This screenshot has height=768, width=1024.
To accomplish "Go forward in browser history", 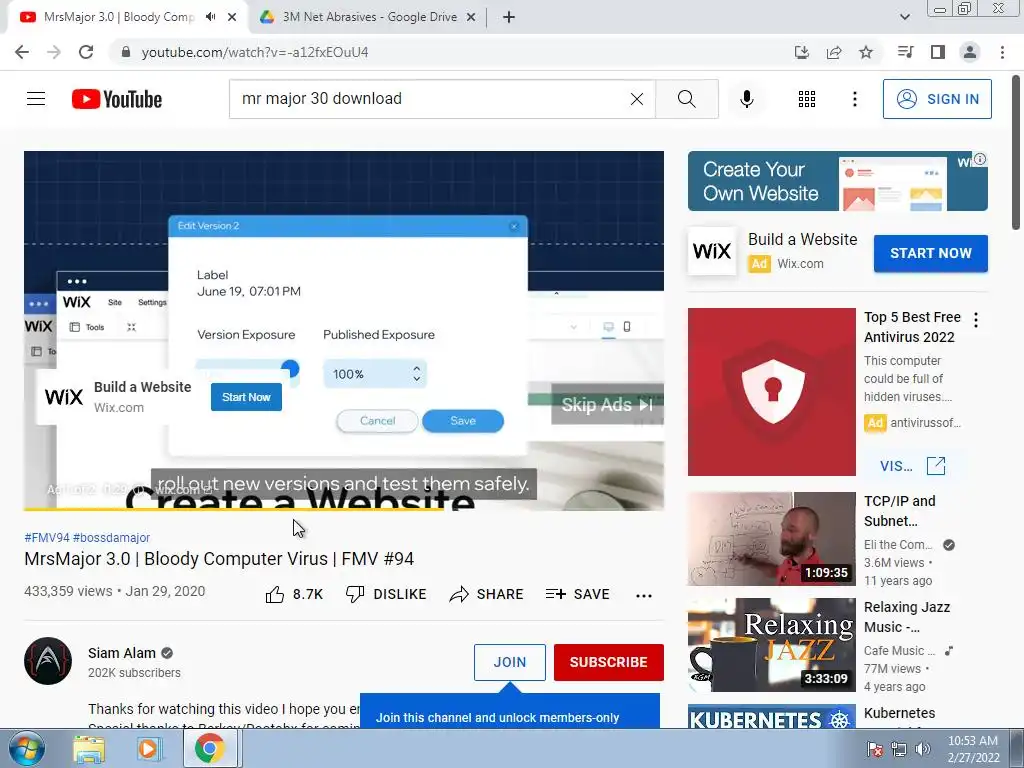I will [54, 52].
